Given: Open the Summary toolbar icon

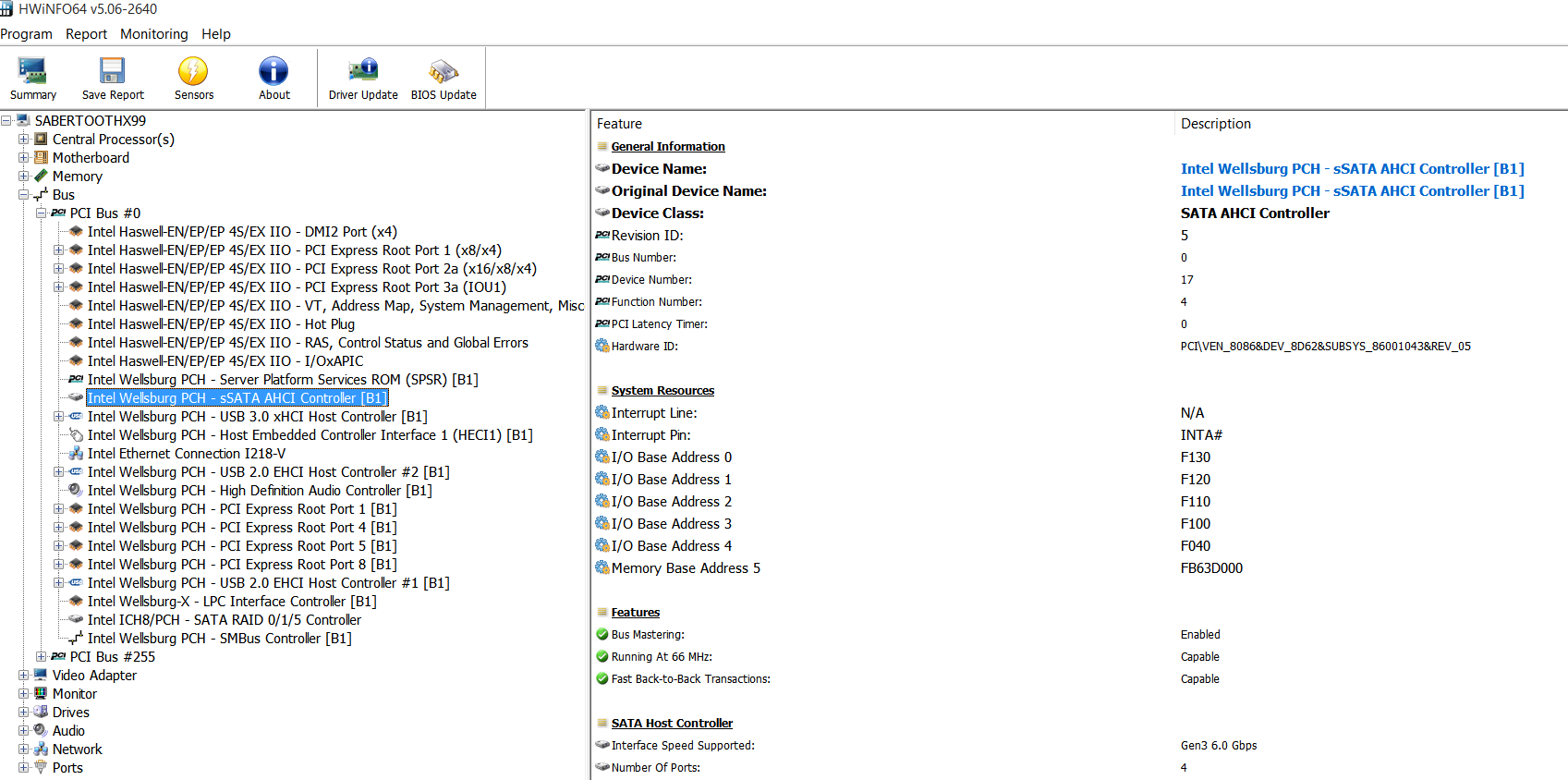Looking at the screenshot, I should click(32, 71).
